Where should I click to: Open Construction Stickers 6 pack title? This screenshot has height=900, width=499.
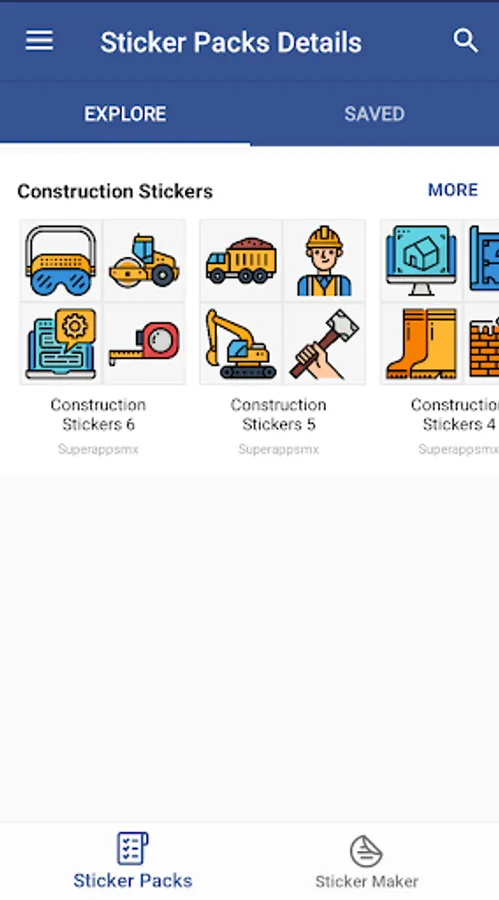98,414
